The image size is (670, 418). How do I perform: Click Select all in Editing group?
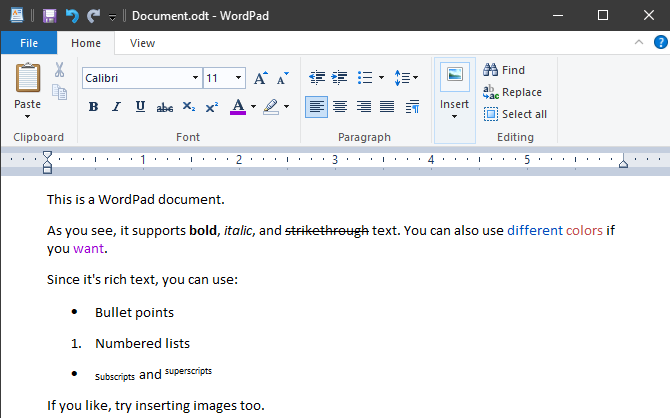[x=515, y=114]
